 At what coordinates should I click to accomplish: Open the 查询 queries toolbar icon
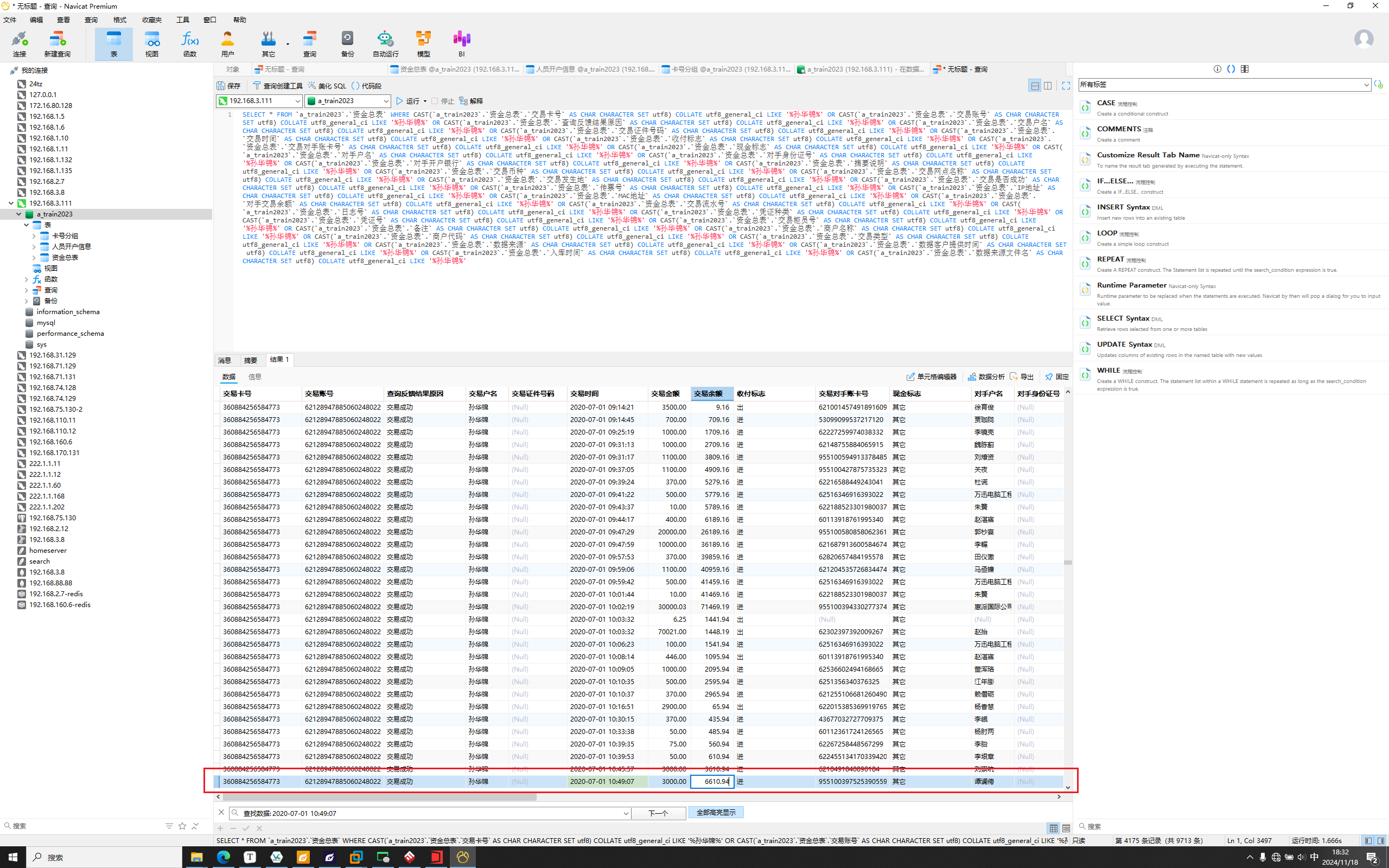coord(310,44)
